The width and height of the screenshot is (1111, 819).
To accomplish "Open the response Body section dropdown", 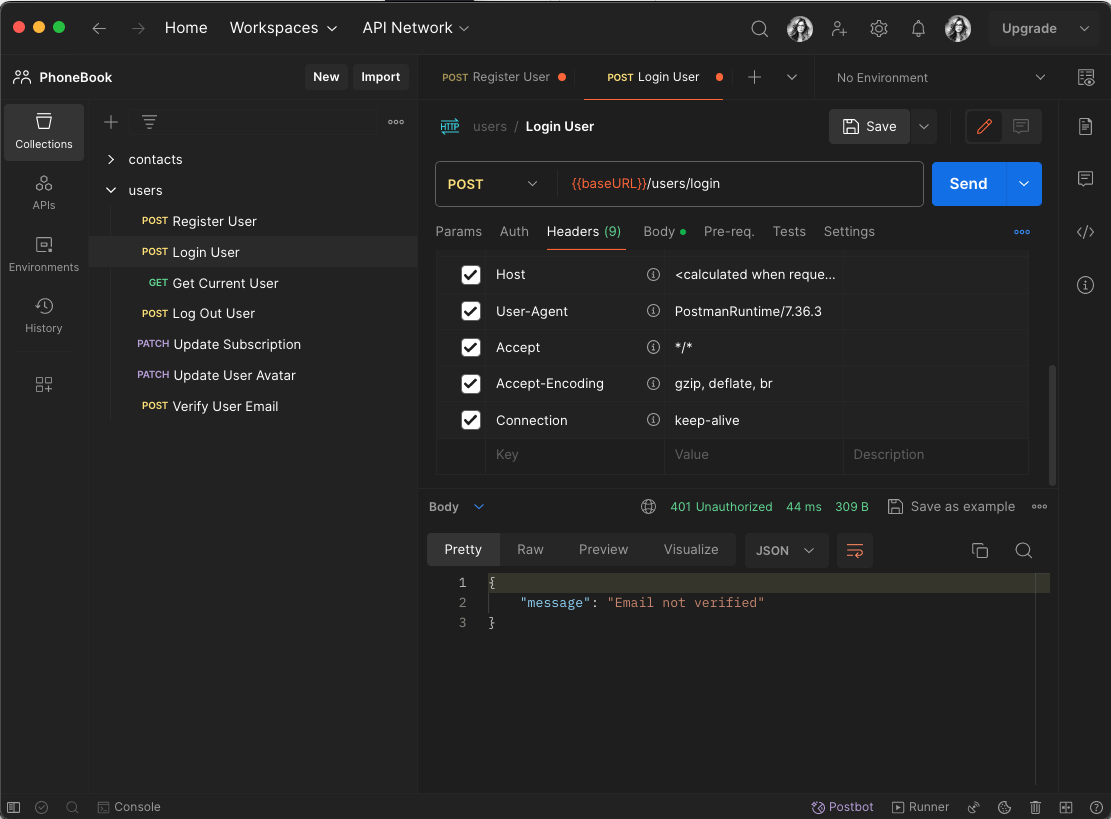I will pos(456,507).
